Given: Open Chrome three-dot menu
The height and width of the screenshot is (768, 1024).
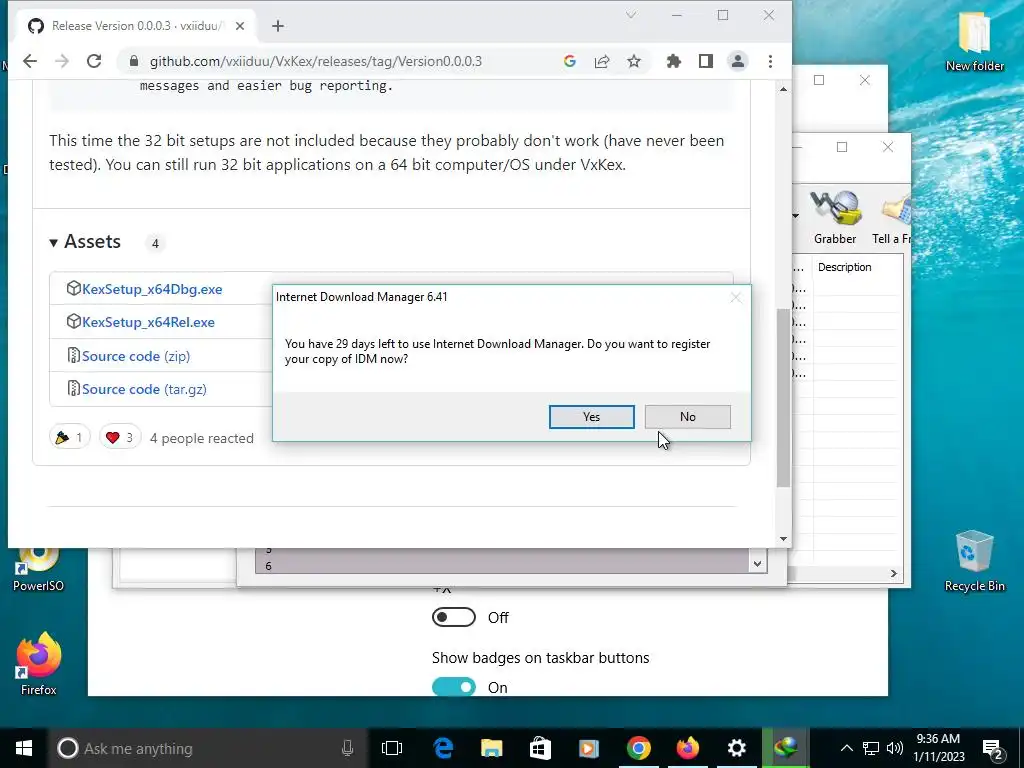Looking at the screenshot, I should tap(771, 61).
